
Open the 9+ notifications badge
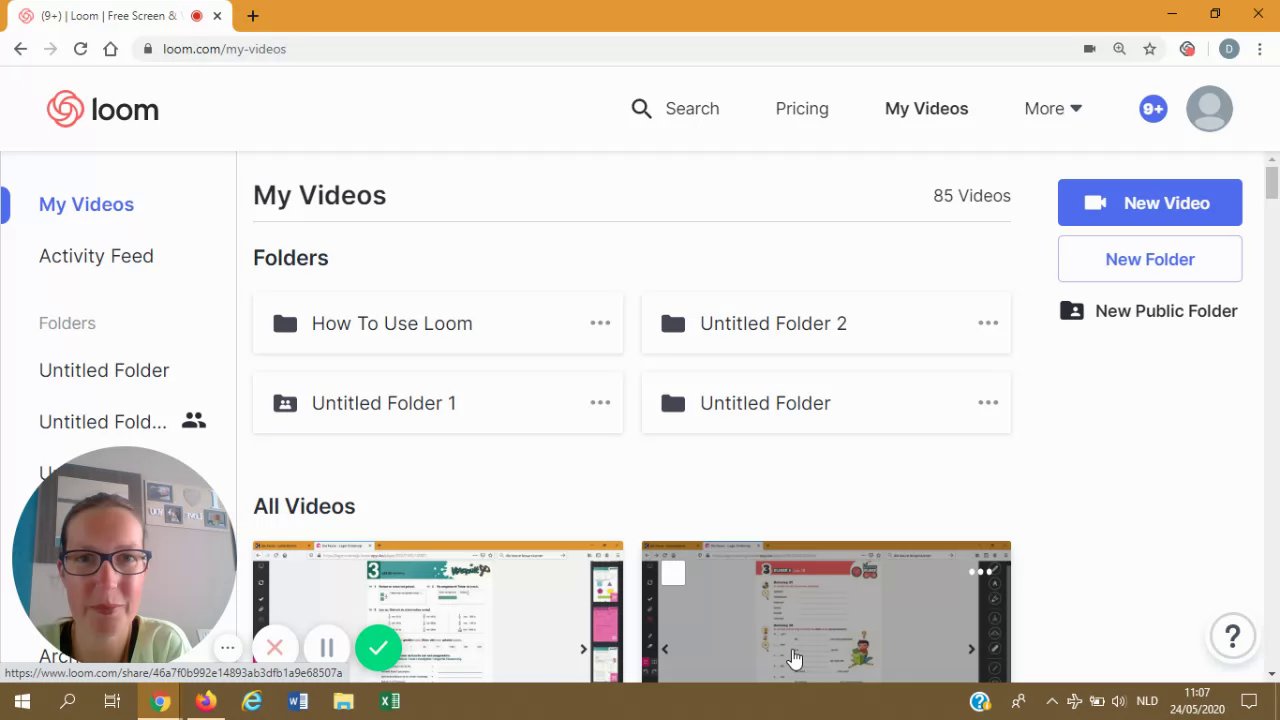(1153, 109)
